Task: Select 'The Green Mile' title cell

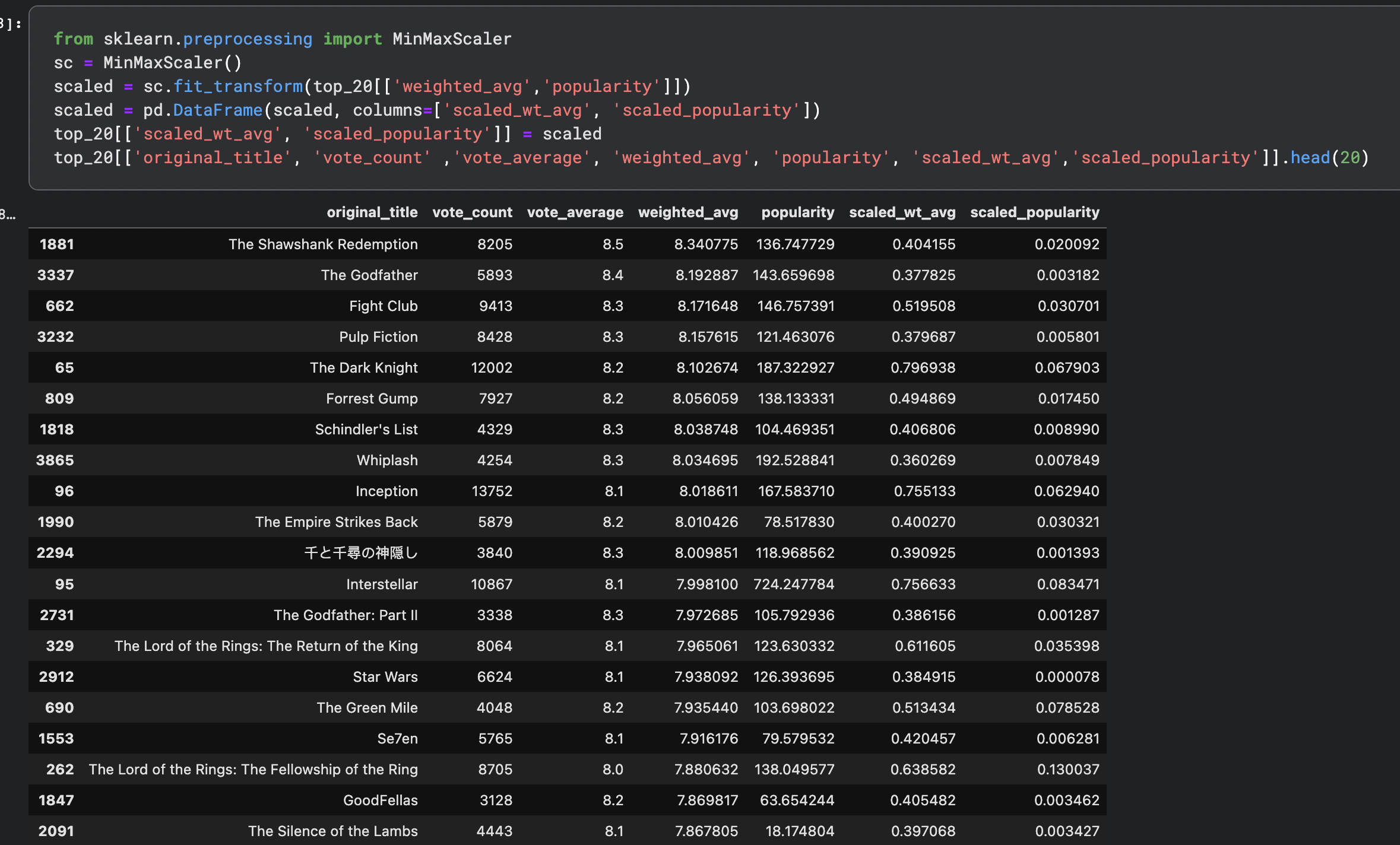Action: pos(367,707)
